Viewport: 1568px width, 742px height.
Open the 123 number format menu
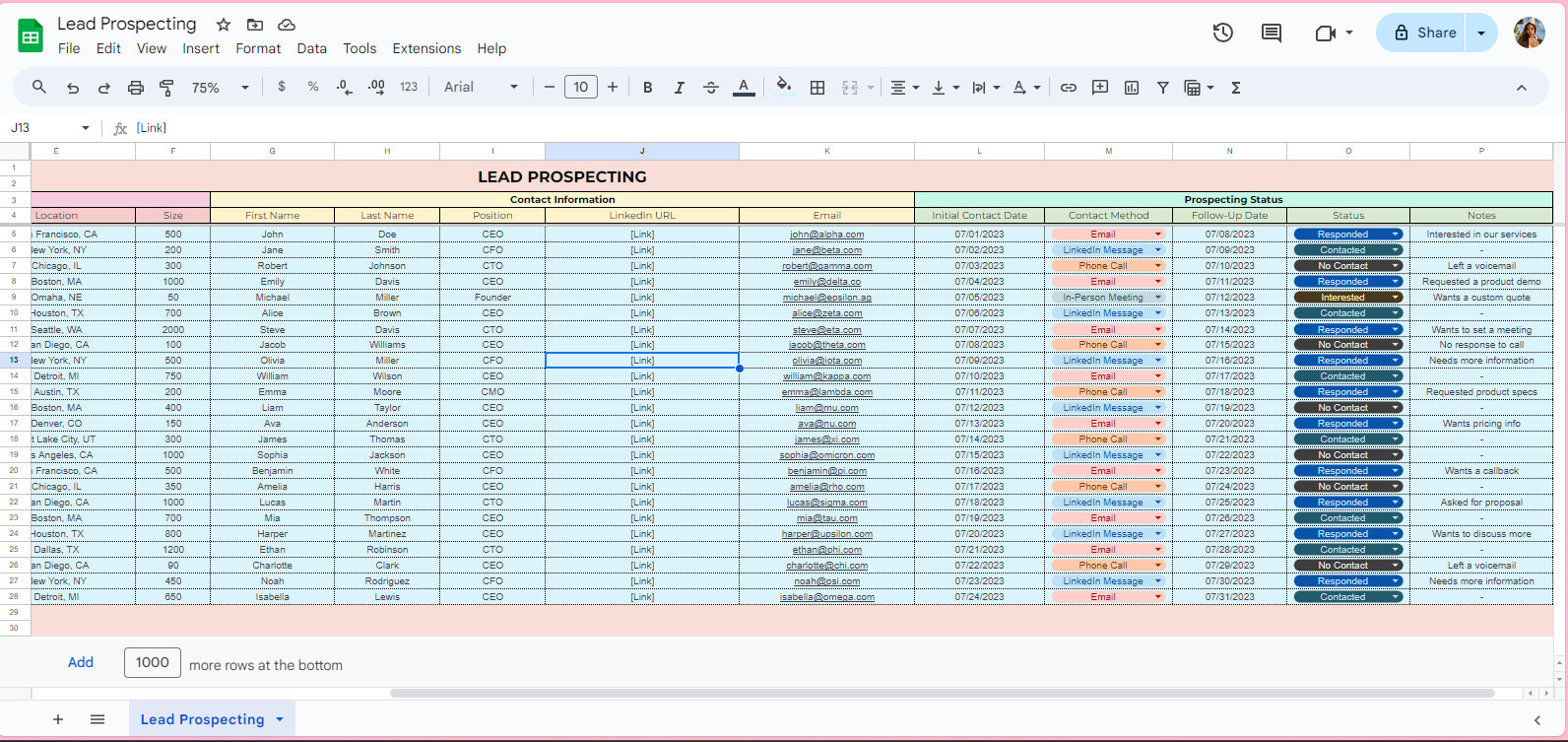coord(409,87)
